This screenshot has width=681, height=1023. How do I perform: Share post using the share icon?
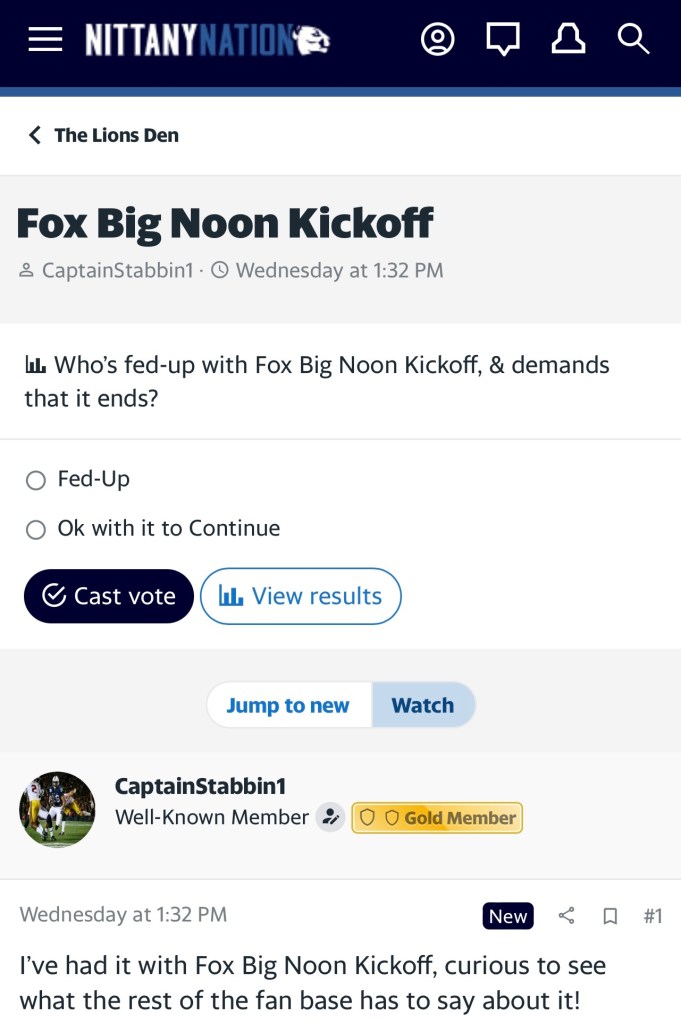coord(566,915)
